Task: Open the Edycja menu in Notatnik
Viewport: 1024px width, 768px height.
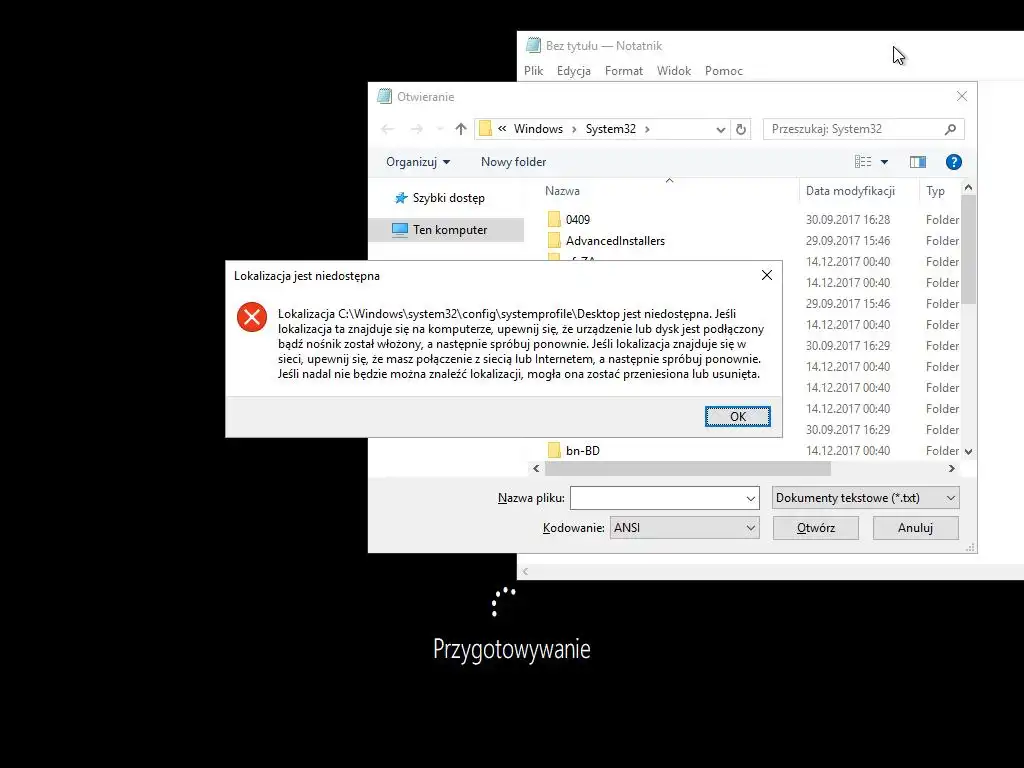Action: click(573, 71)
